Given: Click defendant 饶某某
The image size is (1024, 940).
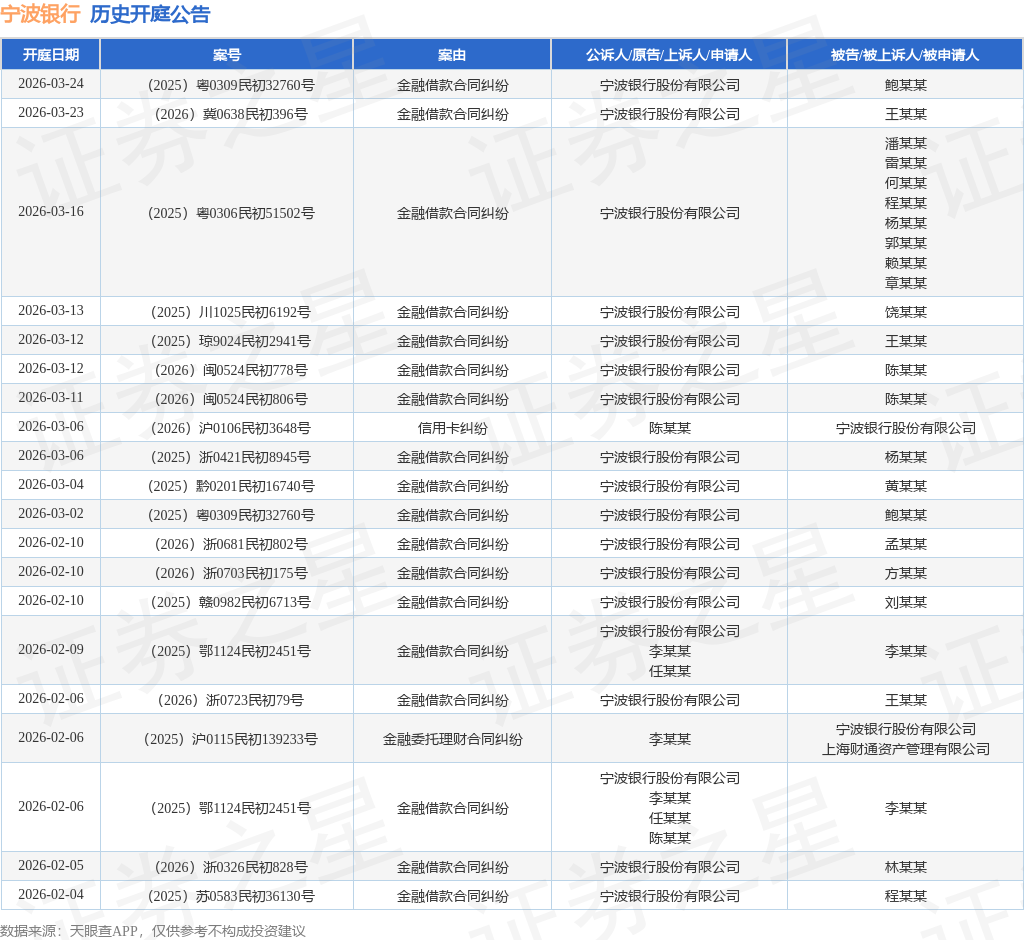Looking at the screenshot, I should pyautogui.click(x=906, y=312).
